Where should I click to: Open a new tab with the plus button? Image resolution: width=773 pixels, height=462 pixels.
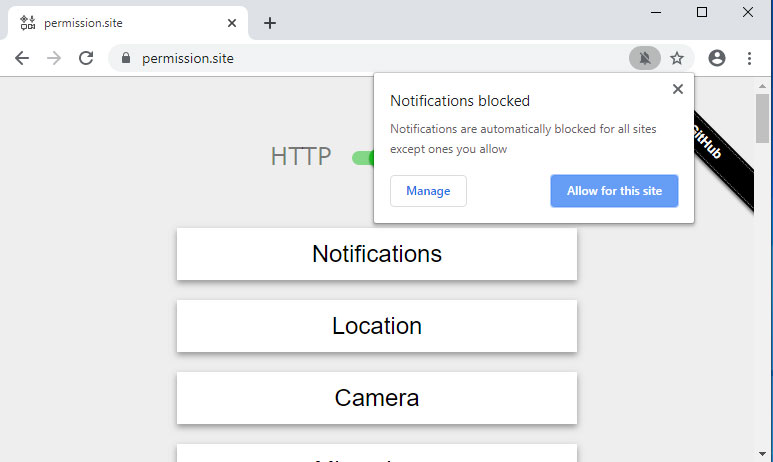tap(269, 23)
